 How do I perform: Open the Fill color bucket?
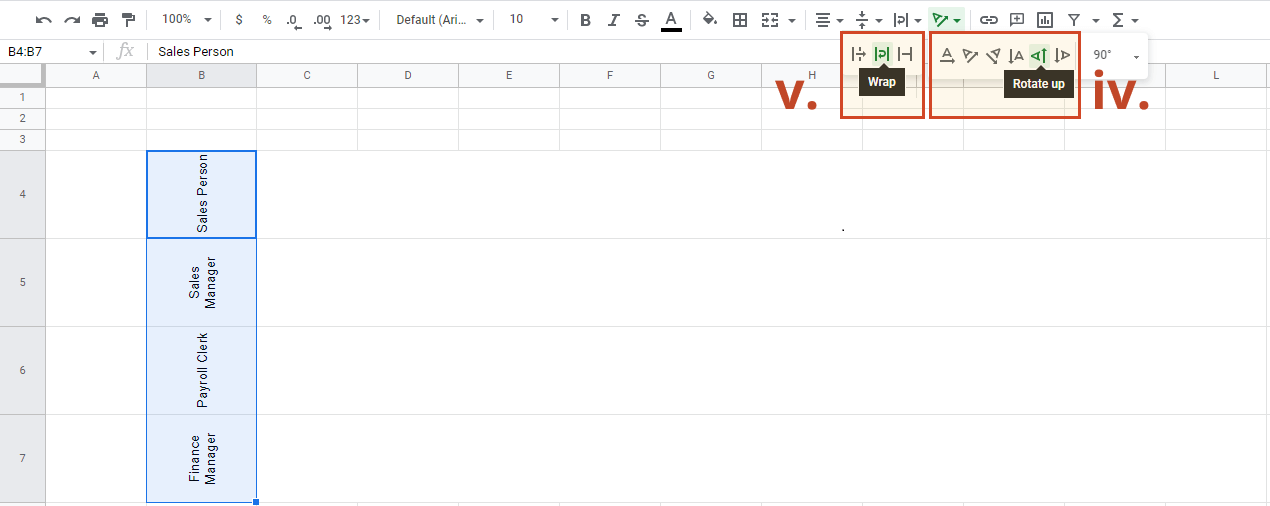[710, 20]
